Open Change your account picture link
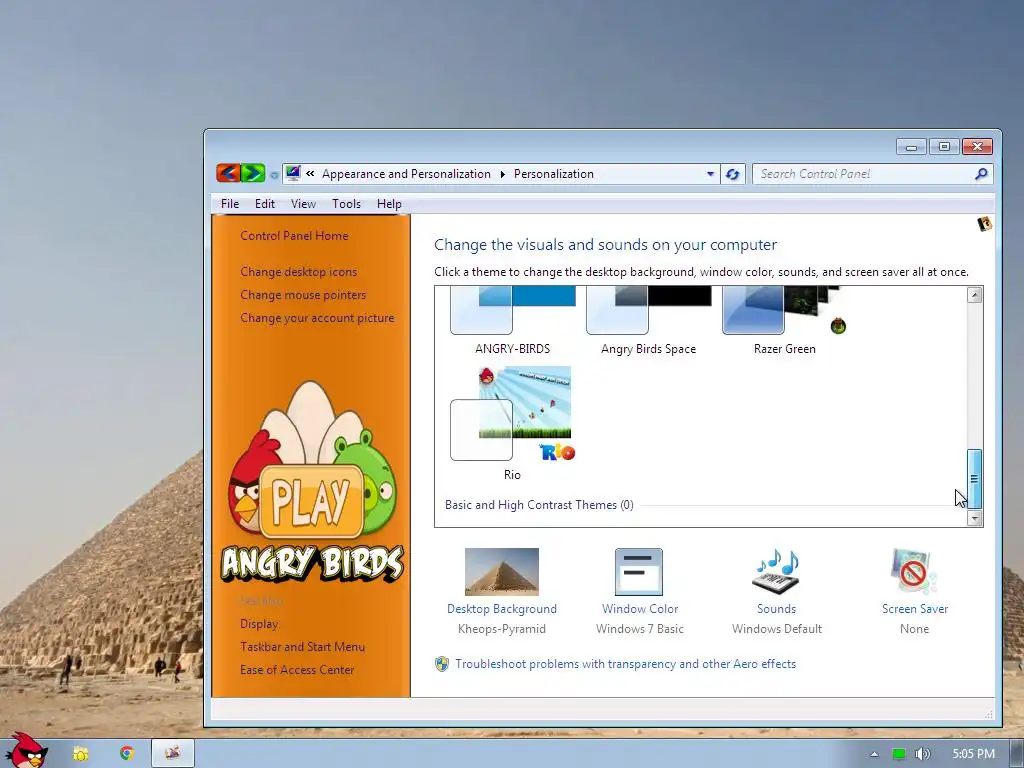 [x=317, y=318]
